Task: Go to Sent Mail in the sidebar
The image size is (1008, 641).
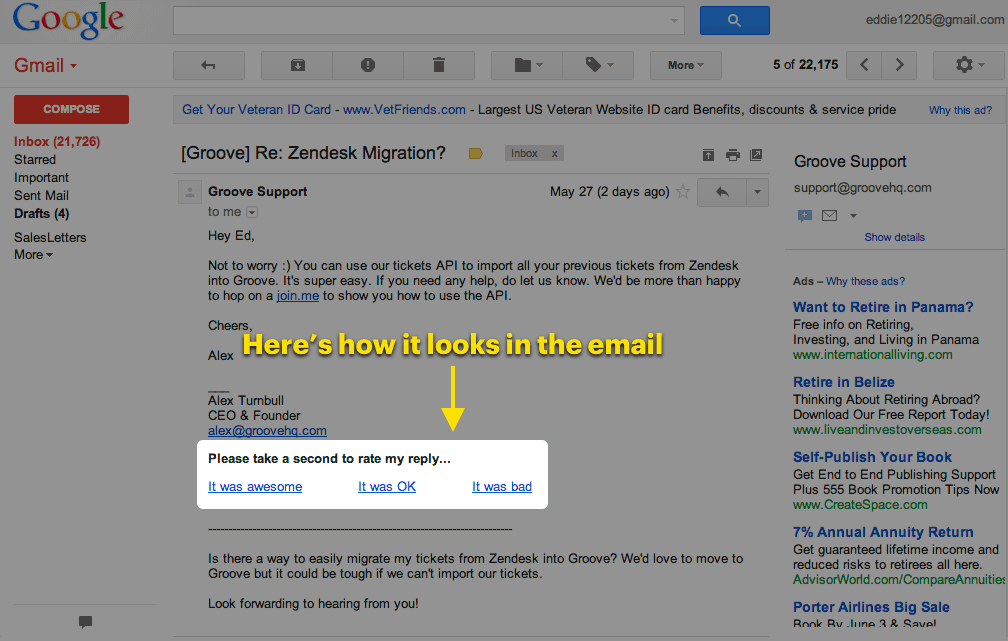Action: pos(41,195)
